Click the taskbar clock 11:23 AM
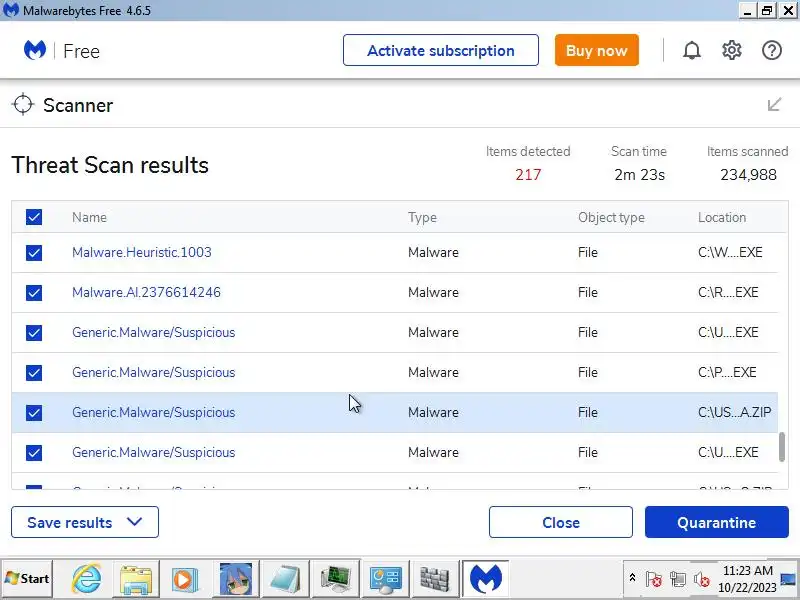The height and width of the screenshot is (600, 800). pos(747,570)
